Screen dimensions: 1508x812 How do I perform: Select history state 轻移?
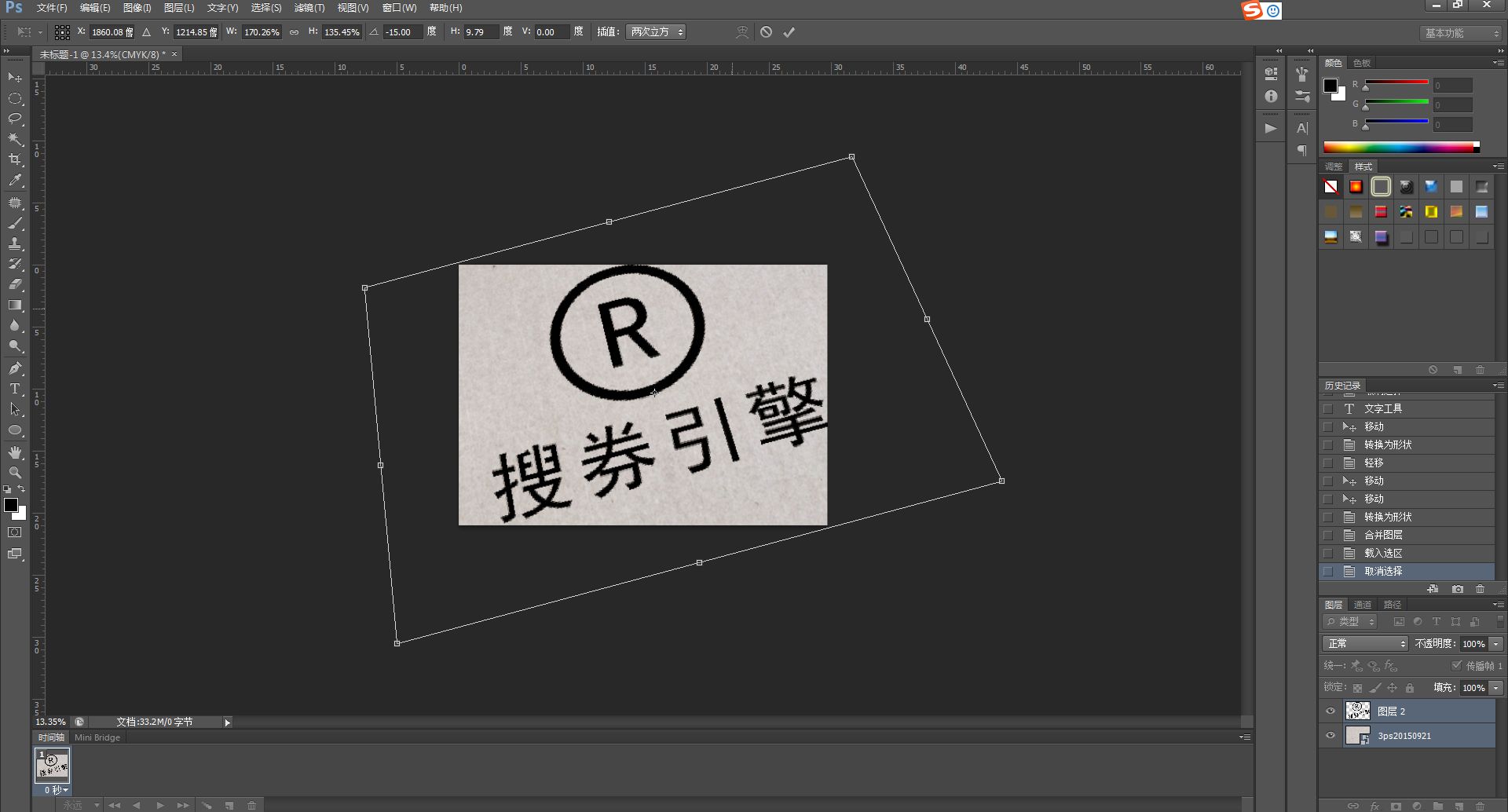tap(1407, 463)
